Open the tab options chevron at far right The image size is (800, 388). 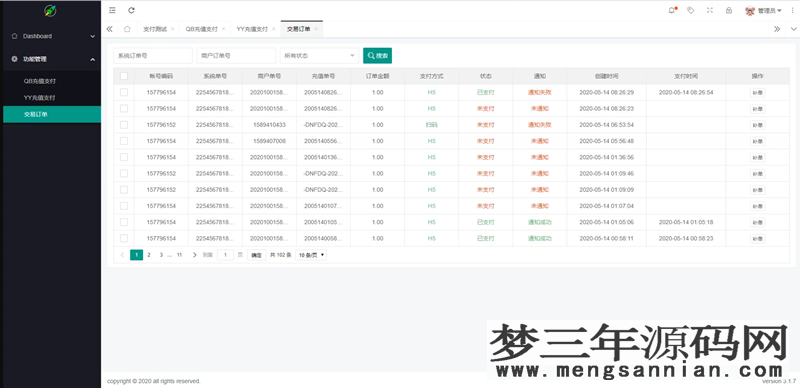(793, 29)
